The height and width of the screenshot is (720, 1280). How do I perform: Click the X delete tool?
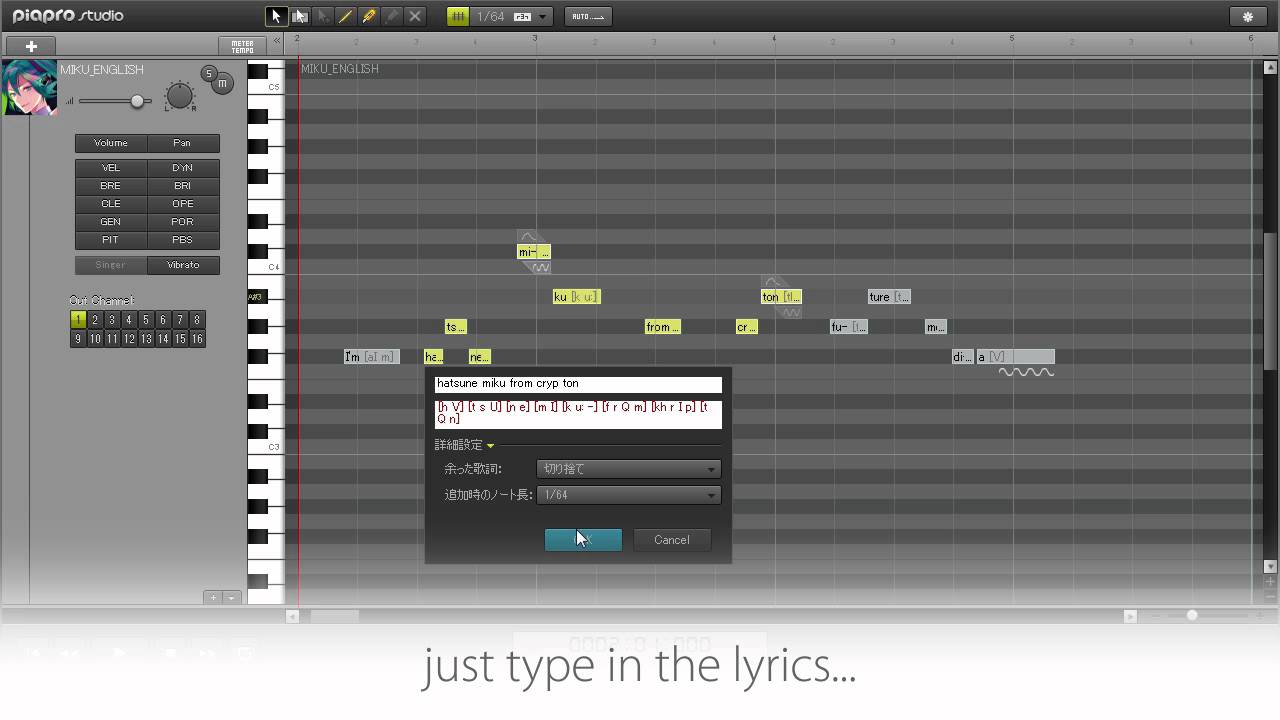tap(415, 16)
